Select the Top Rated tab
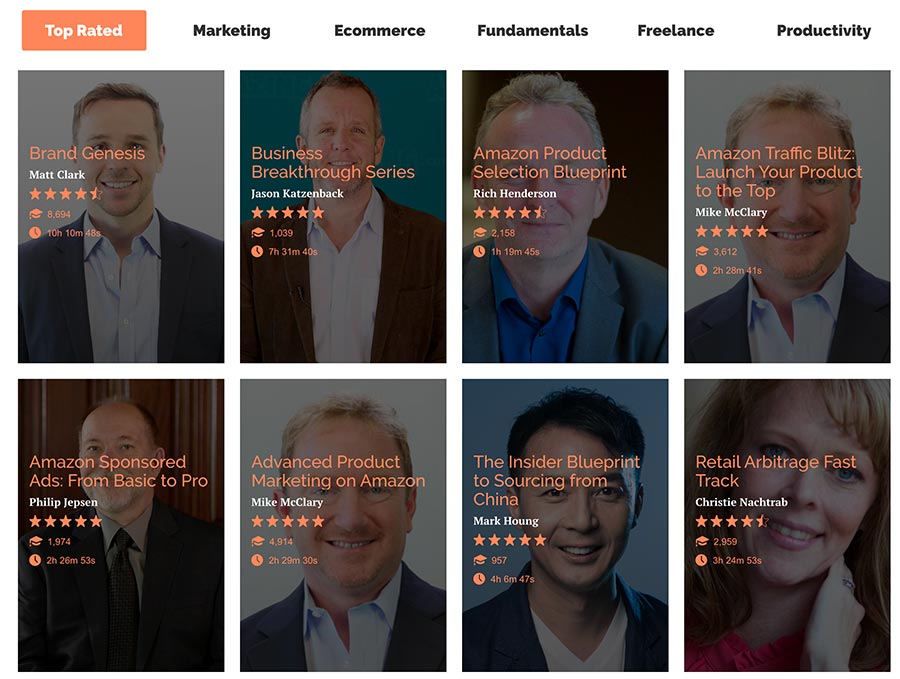 [84, 30]
